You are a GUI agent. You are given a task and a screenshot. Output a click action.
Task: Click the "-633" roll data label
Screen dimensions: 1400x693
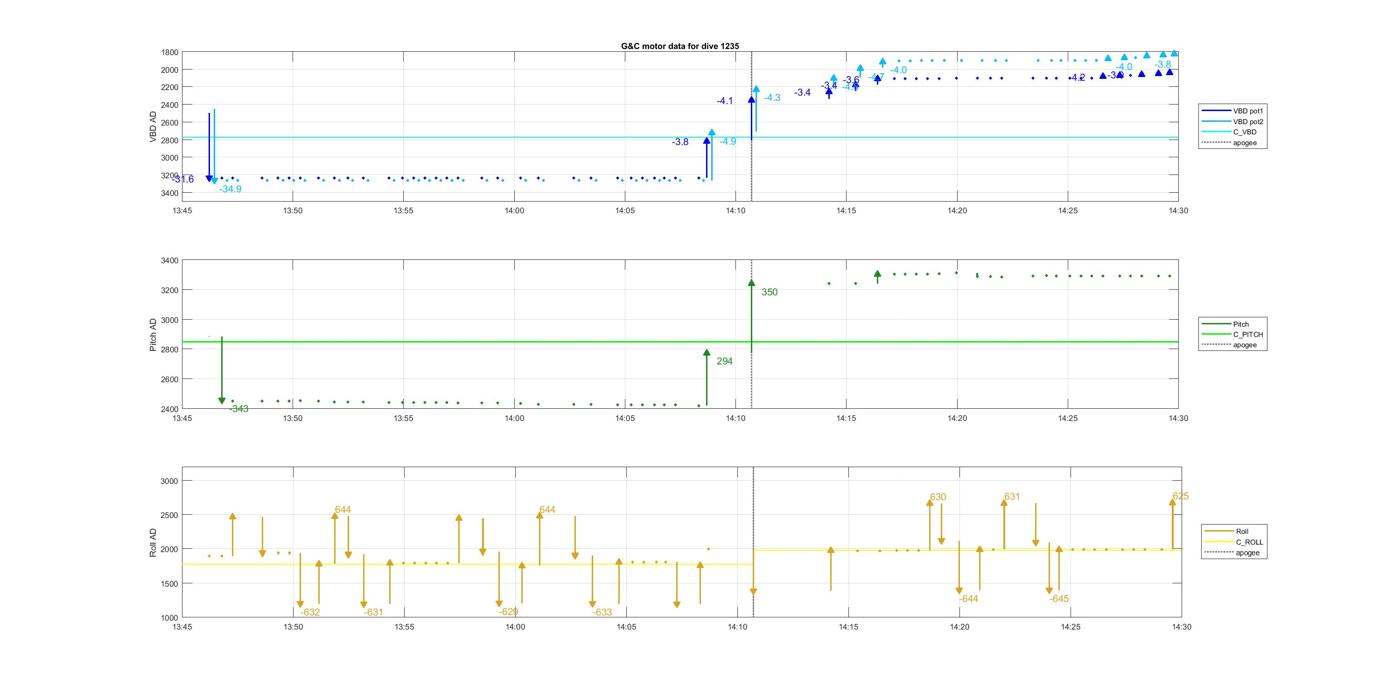click(602, 612)
